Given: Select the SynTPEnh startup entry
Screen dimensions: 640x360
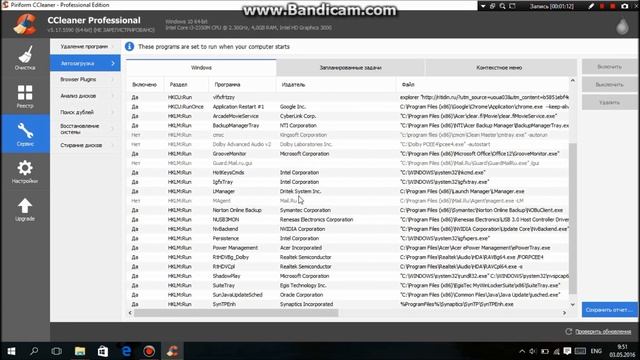Looking at the screenshot, I should [348, 304].
